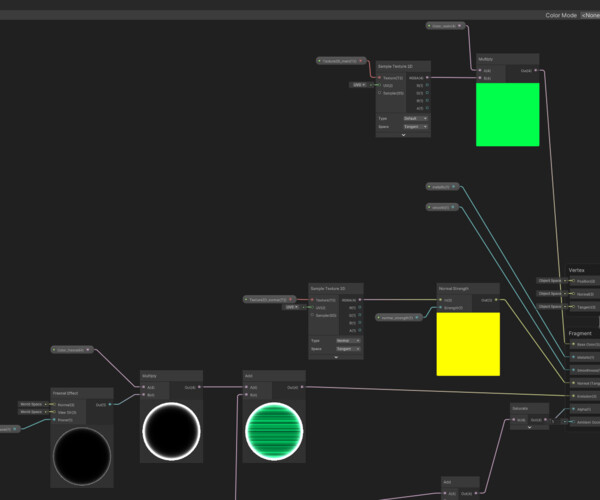This screenshot has height=500, width=600.
Task: Click the Fresnel Effect Power input port
Action: (54, 420)
